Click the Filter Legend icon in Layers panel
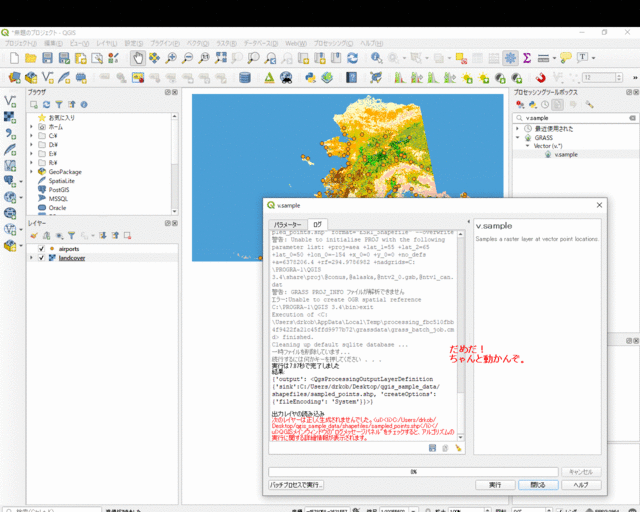This screenshot has height=512, width=640. click(x=72, y=236)
